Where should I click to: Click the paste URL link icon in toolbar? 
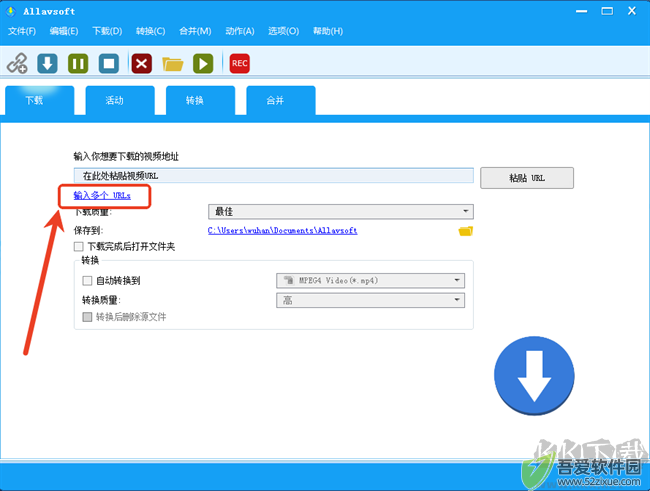click(17, 63)
